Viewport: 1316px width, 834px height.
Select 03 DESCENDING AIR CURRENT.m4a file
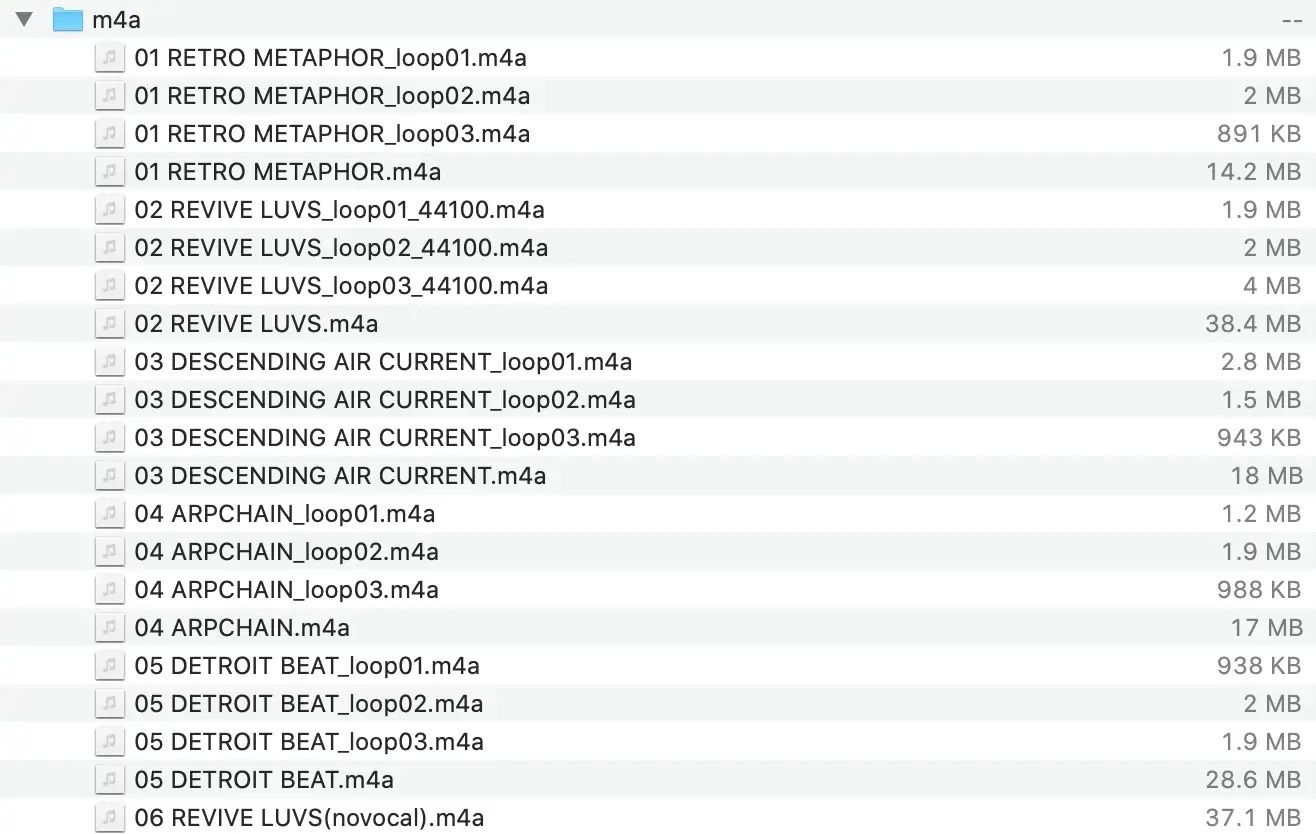340,476
